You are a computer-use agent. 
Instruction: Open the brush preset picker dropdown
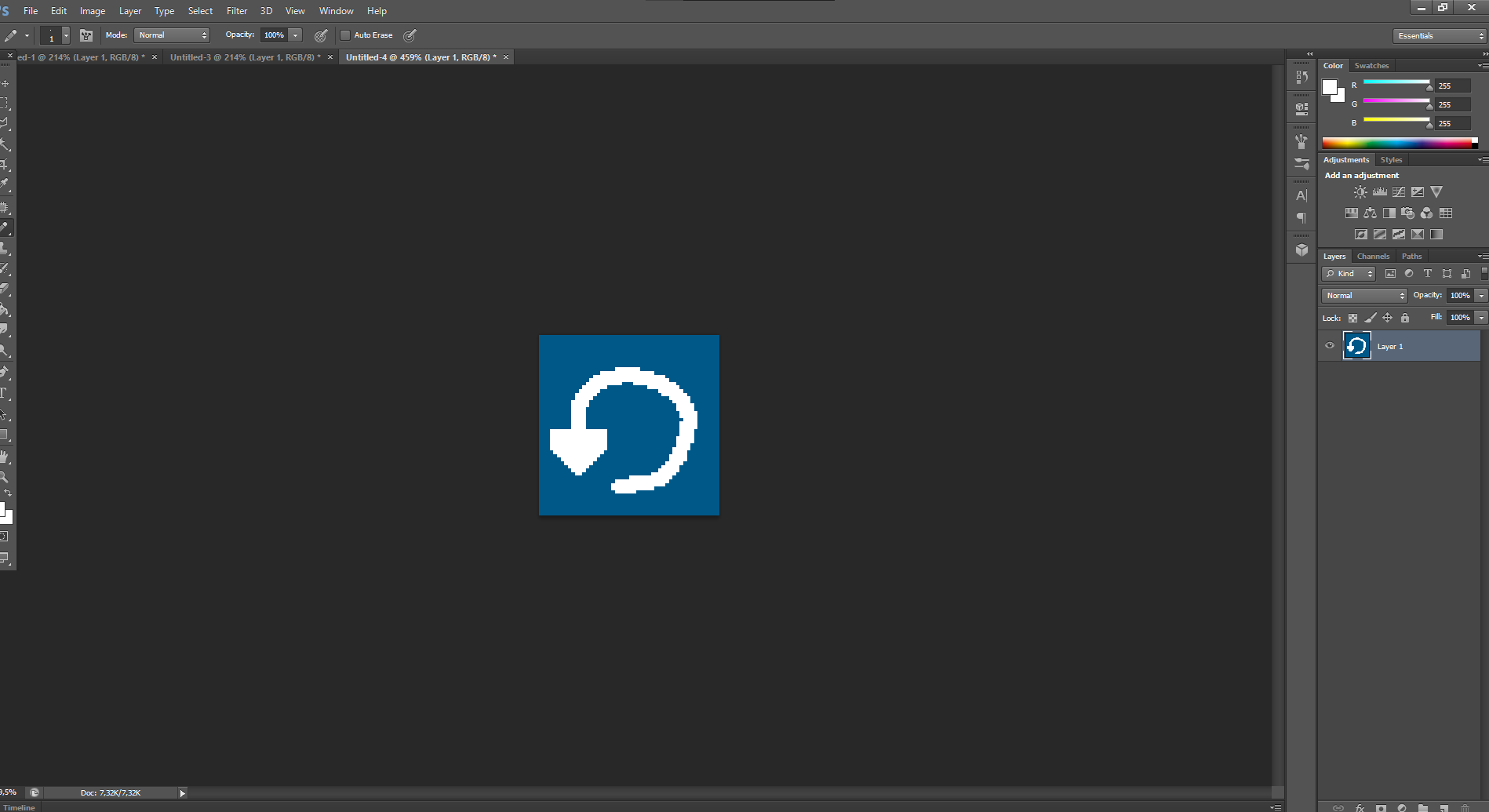pos(66,35)
